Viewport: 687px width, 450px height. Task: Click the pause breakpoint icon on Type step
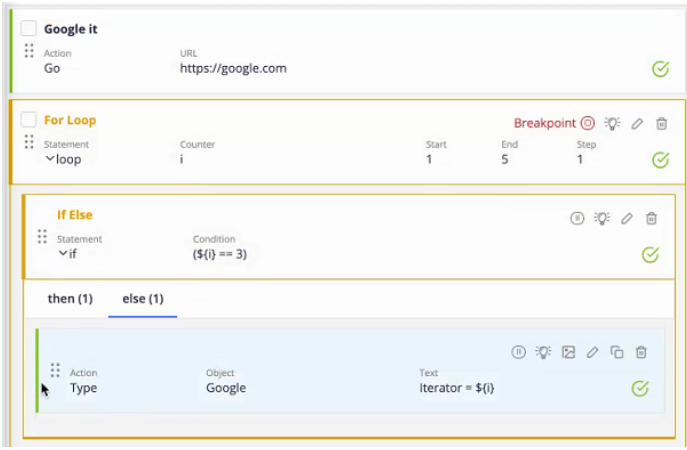pyautogui.click(x=518, y=352)
